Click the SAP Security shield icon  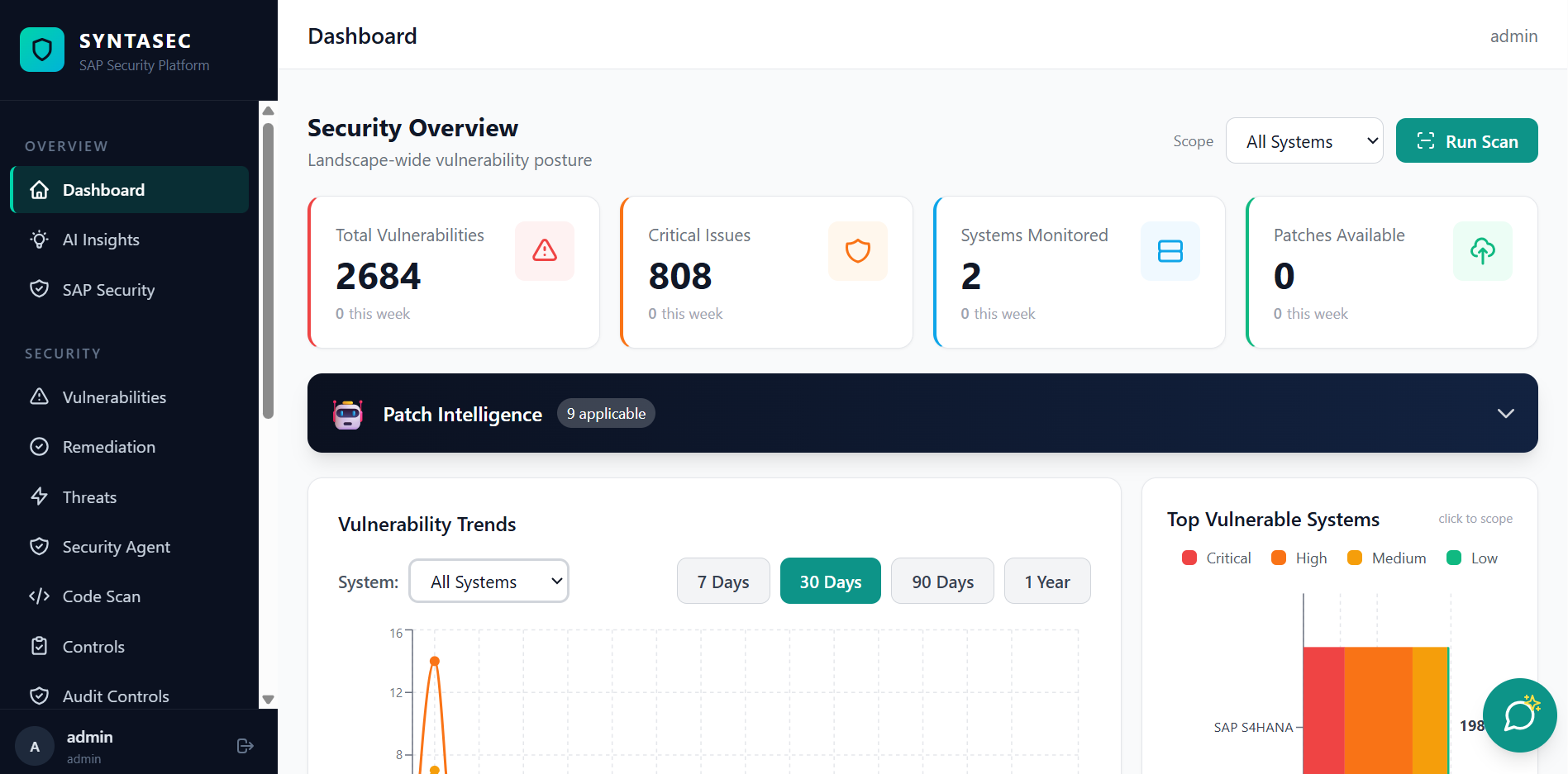(39, 289)
